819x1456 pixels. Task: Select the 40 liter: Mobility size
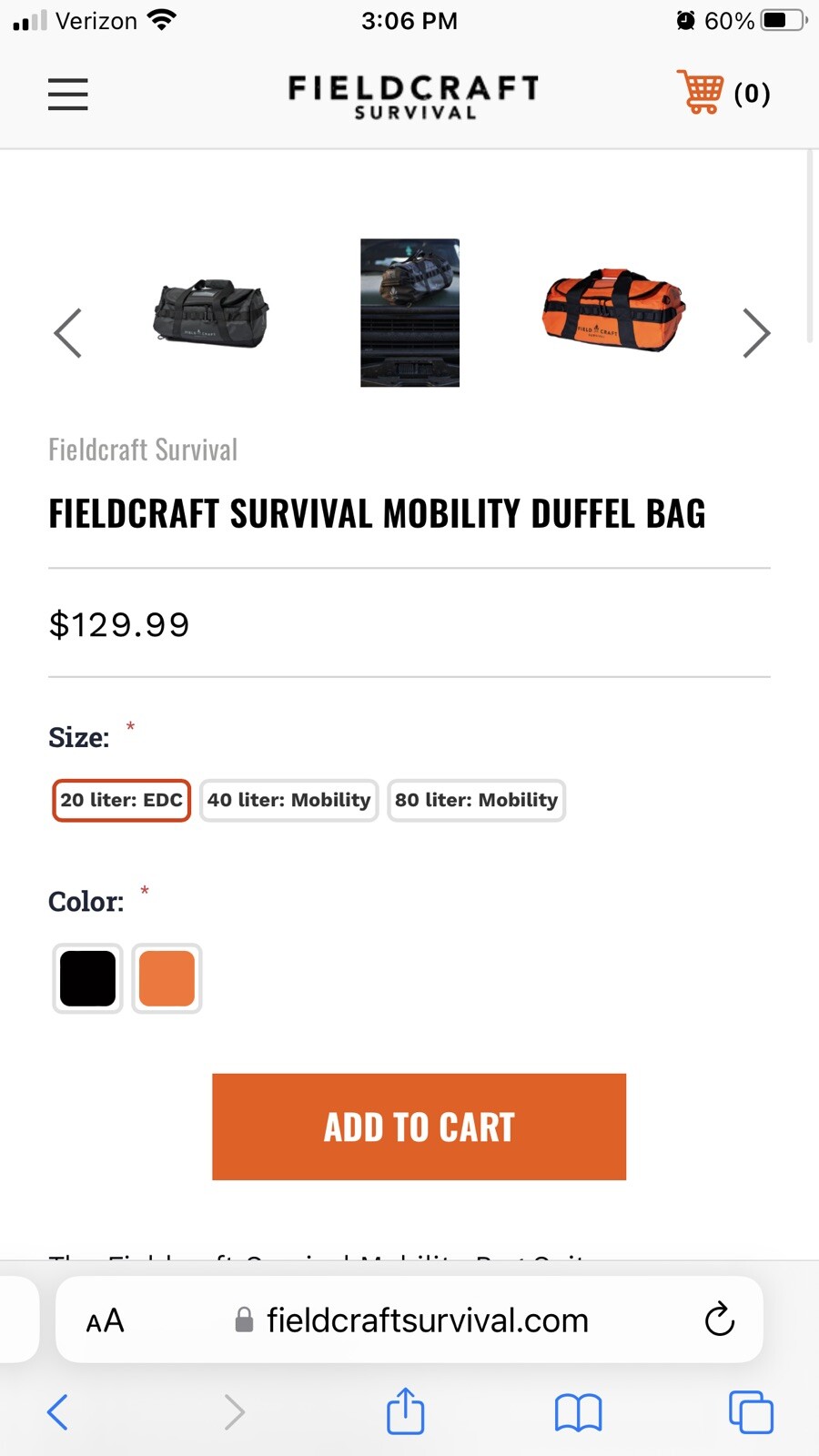[x=288, y=800]
